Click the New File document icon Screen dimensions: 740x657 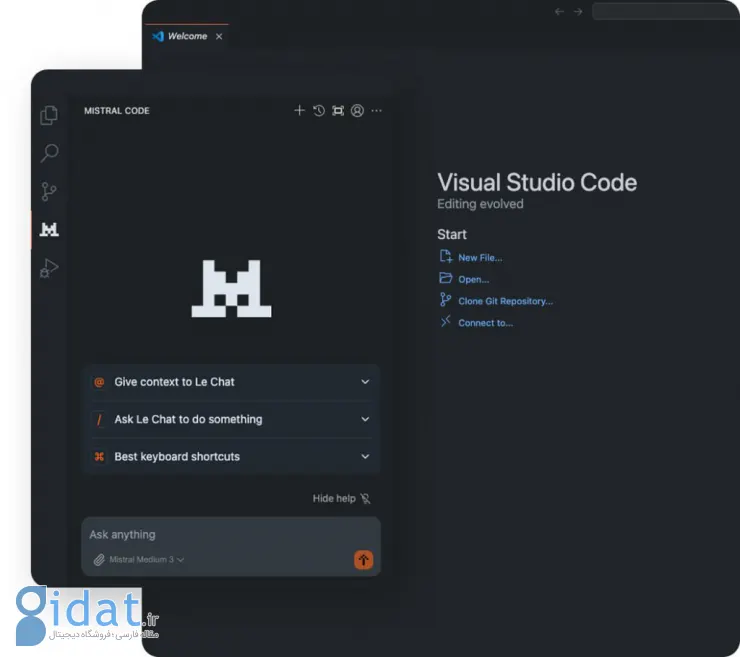click(x=446, y=256)
